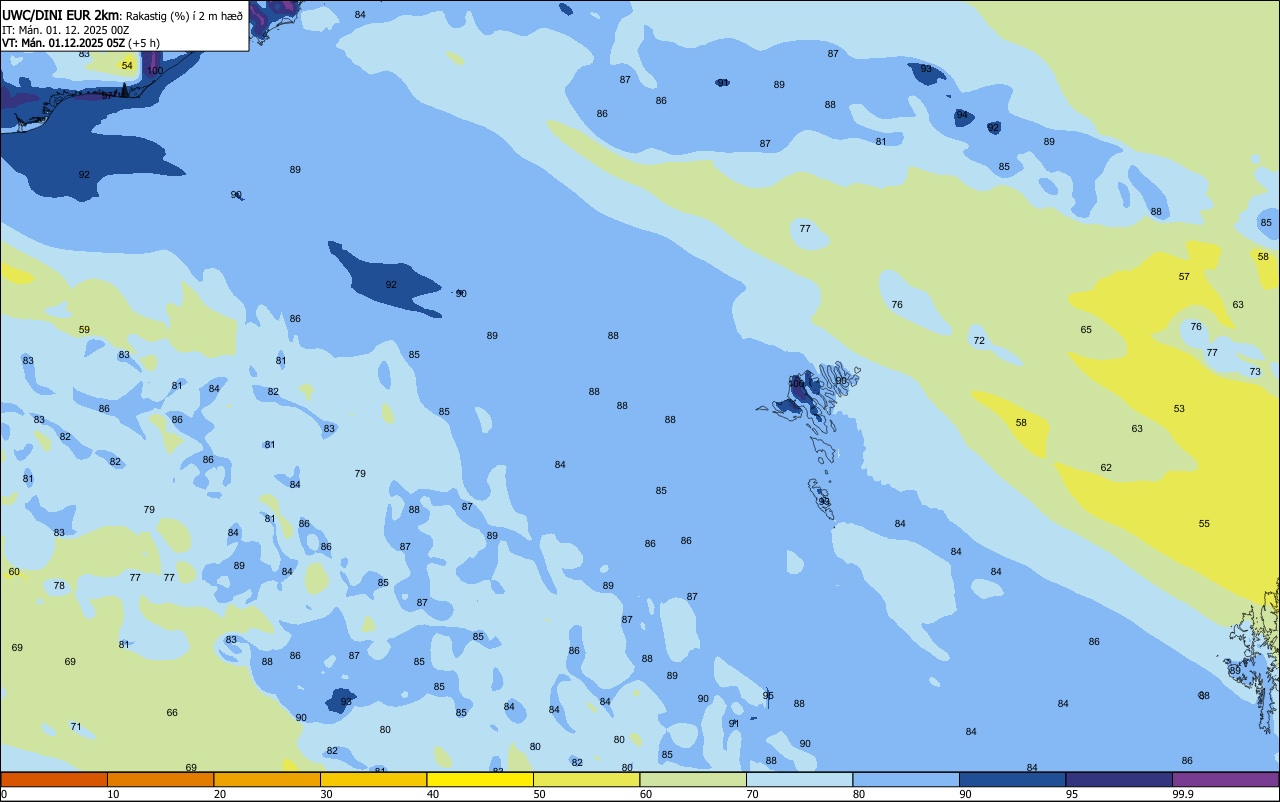Click the 40–50 bright yellow legend swatch
This screenshot has width=1280, height=802.
(x=480, y=779)
